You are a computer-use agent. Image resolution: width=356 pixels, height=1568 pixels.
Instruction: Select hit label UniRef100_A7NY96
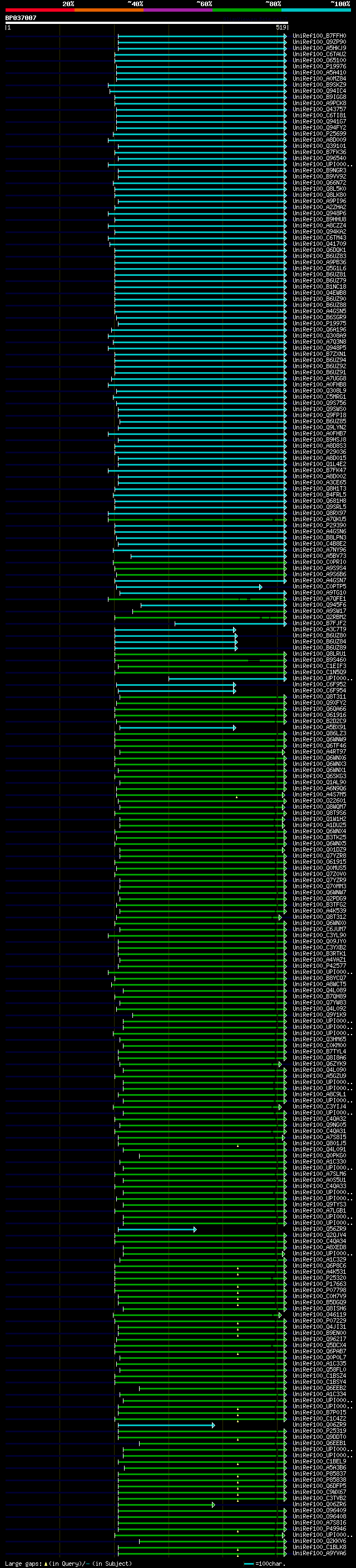319,550
